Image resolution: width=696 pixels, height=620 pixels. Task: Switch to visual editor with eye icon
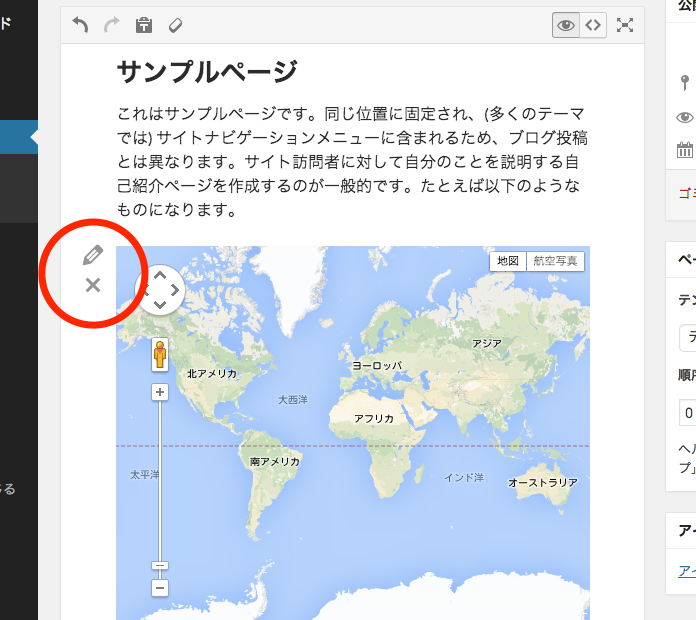[566, 26]
